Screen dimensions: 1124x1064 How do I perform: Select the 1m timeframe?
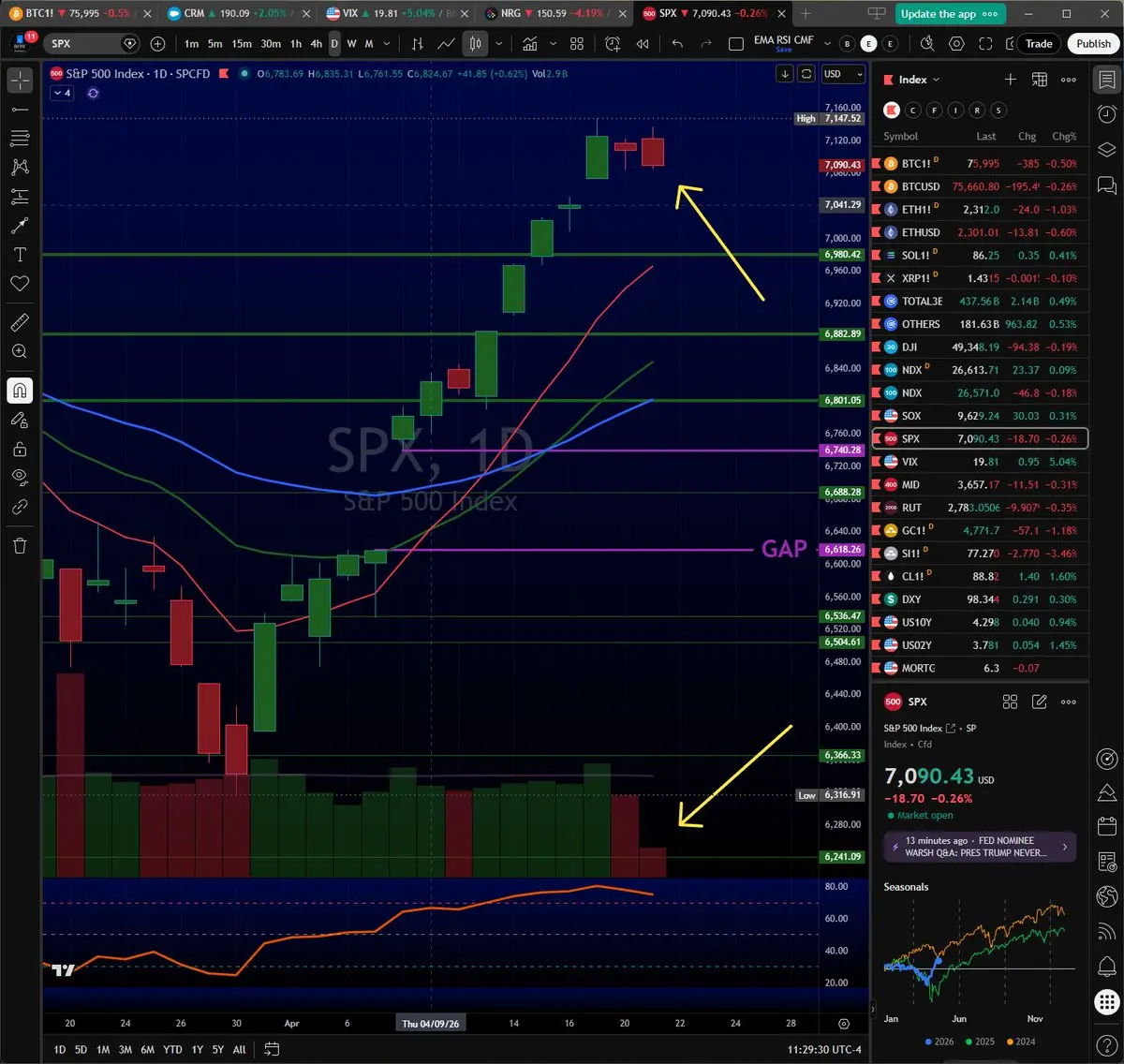tap(191, 44)
